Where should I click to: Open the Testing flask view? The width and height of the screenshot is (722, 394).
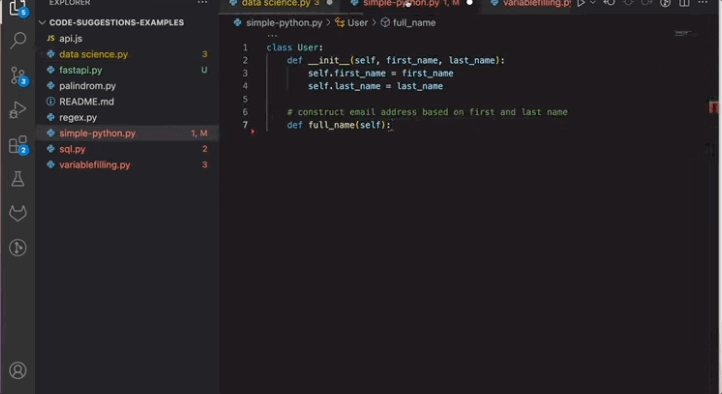coord(17,179)
